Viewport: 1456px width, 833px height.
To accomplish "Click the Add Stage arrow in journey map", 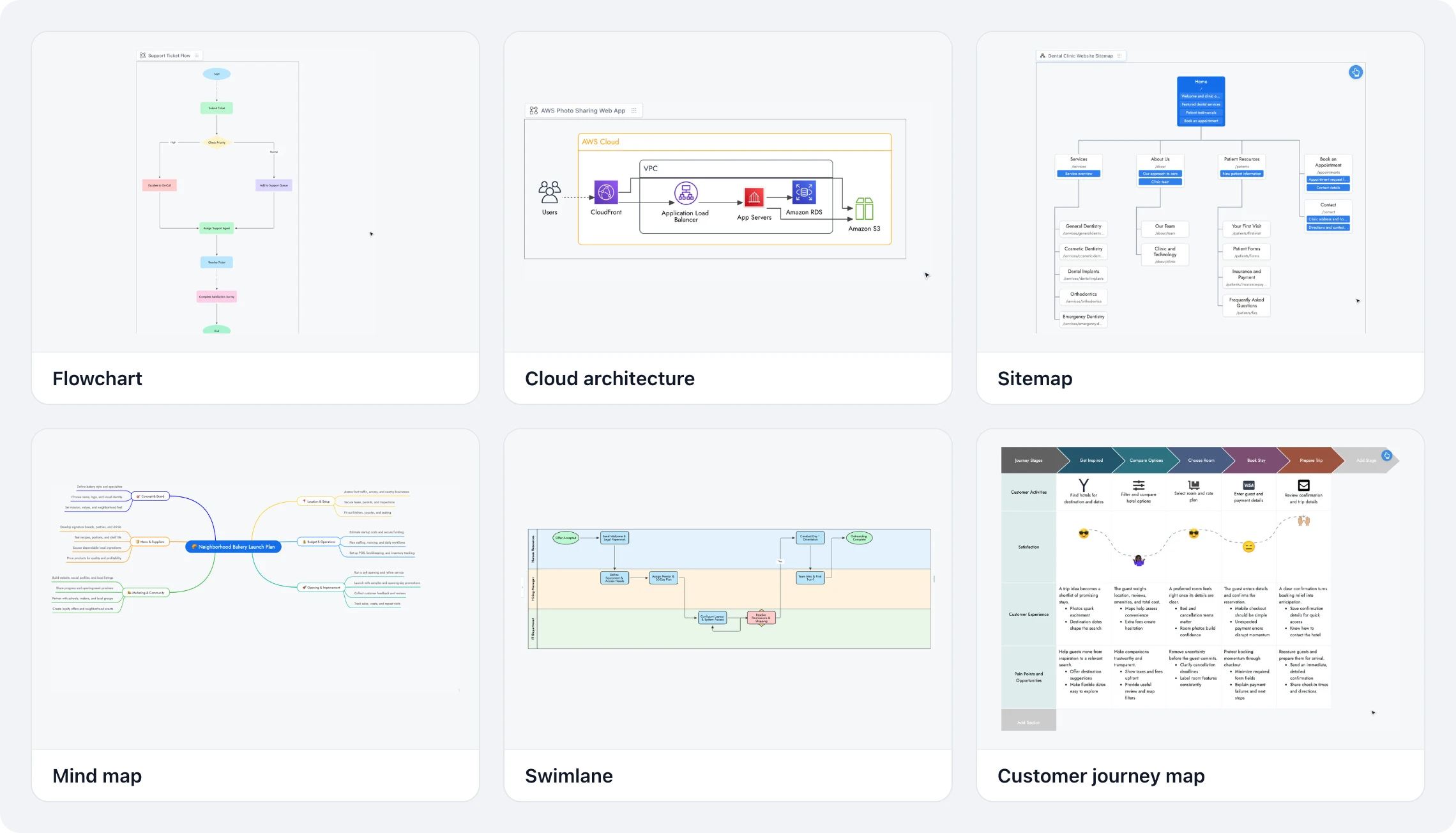I will 1367,461.
